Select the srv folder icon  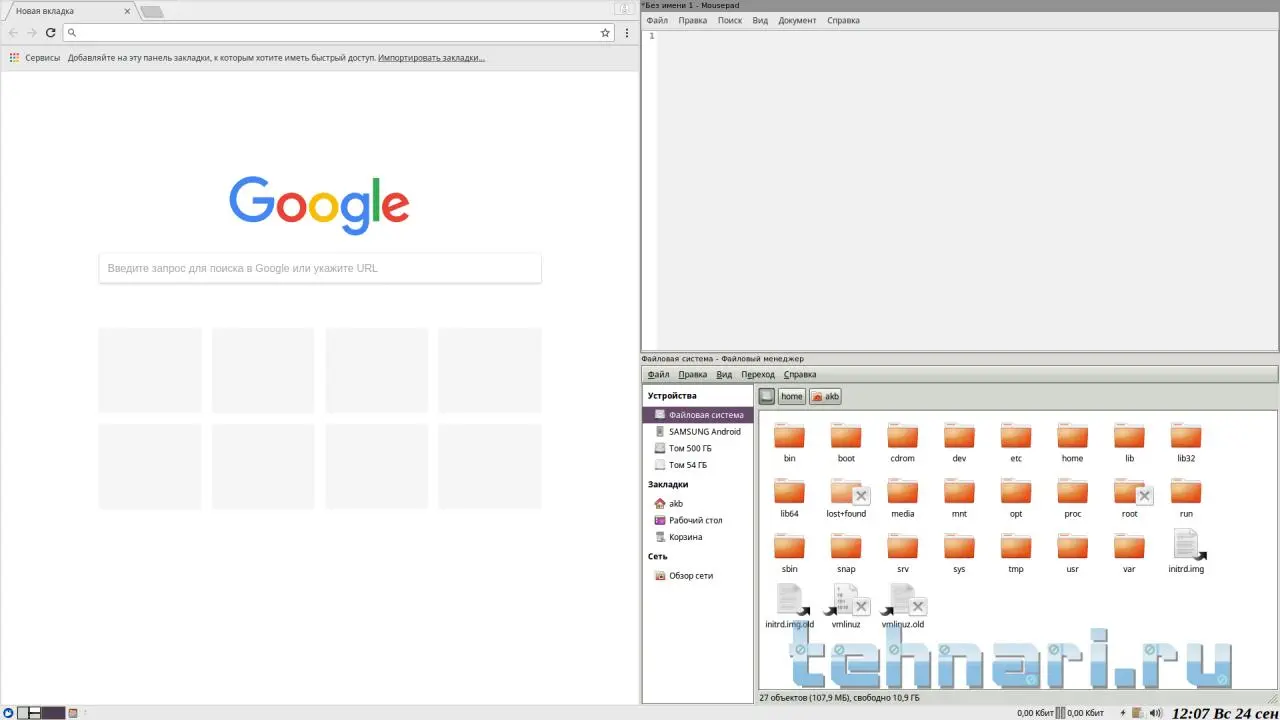pyautogui.click(x=902, y=546)
